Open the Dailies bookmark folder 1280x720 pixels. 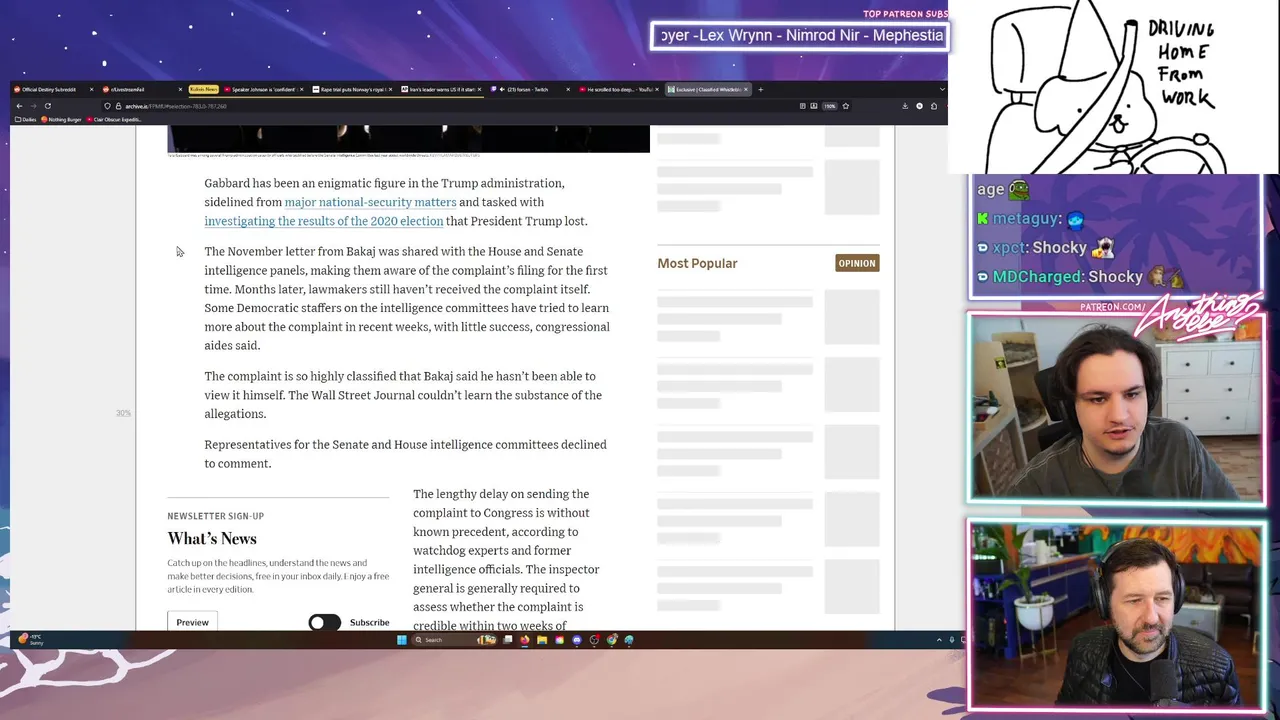click(x=26, y=119)
